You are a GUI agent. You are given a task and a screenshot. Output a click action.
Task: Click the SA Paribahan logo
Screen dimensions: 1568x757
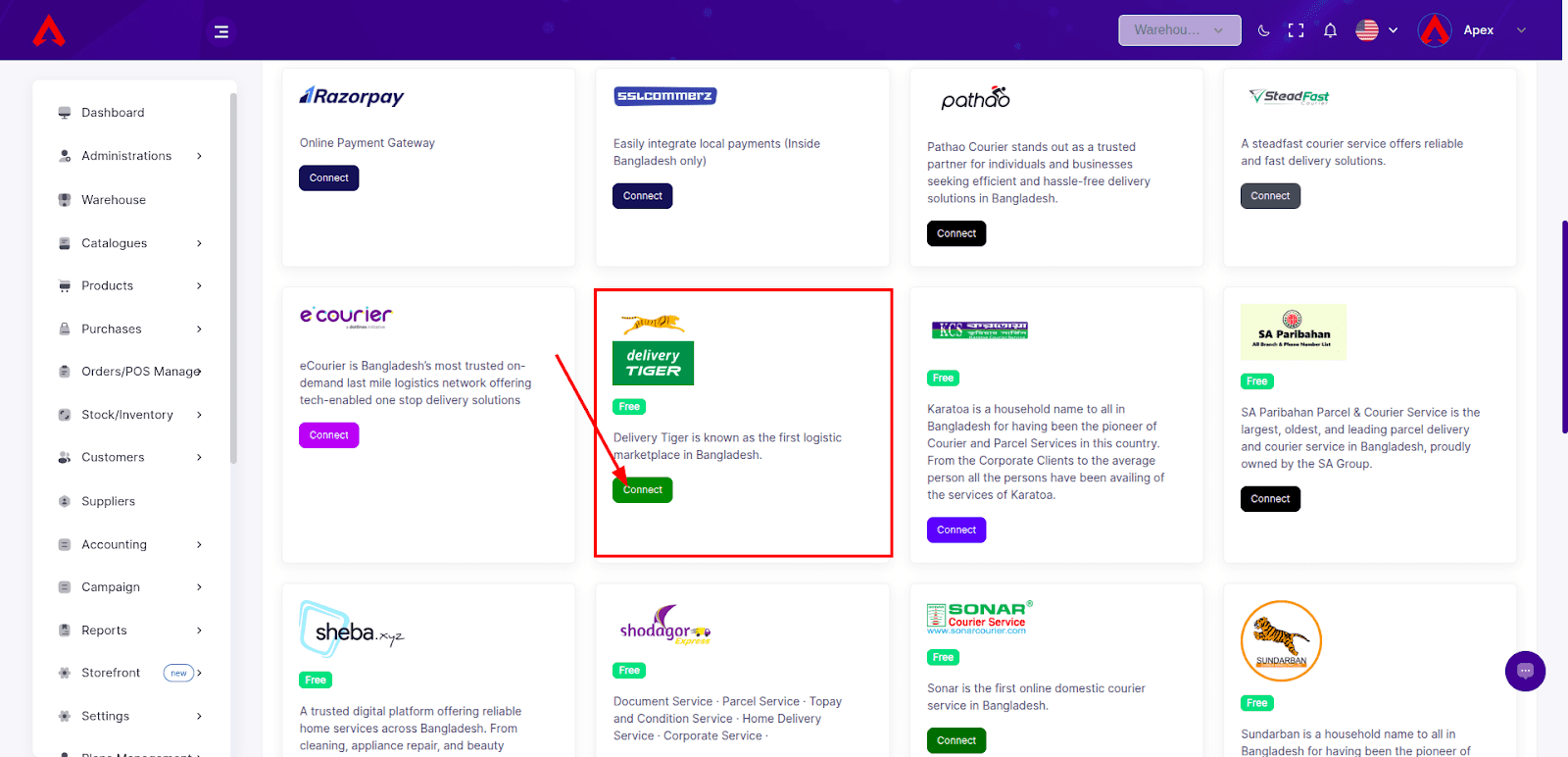tap(1294, 331)
